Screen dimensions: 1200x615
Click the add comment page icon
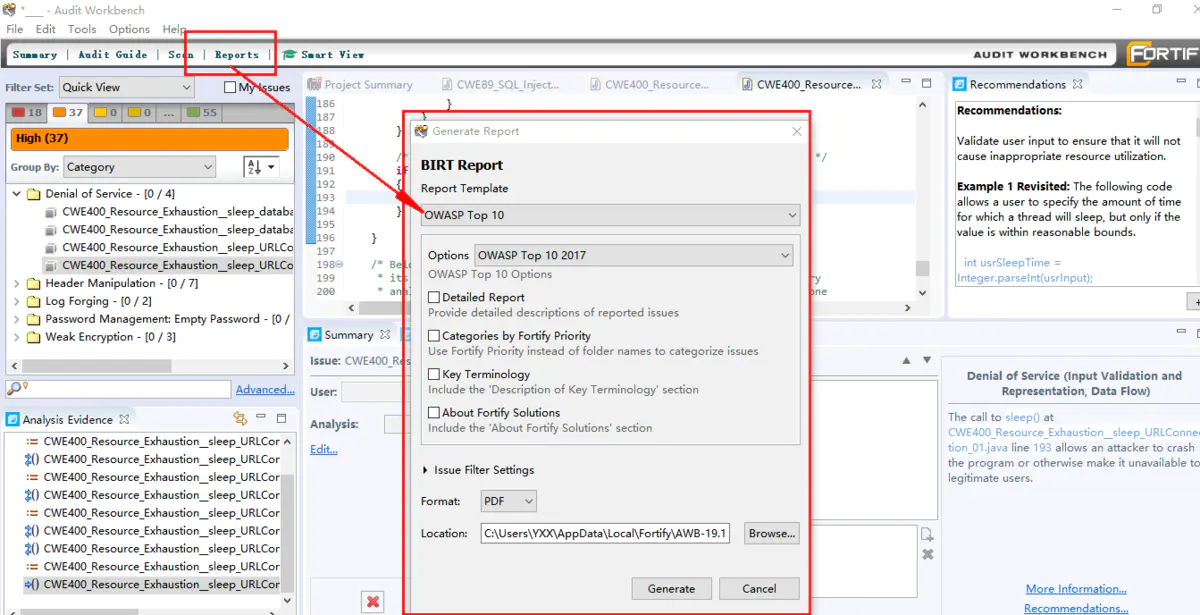(x=927, y=535)
